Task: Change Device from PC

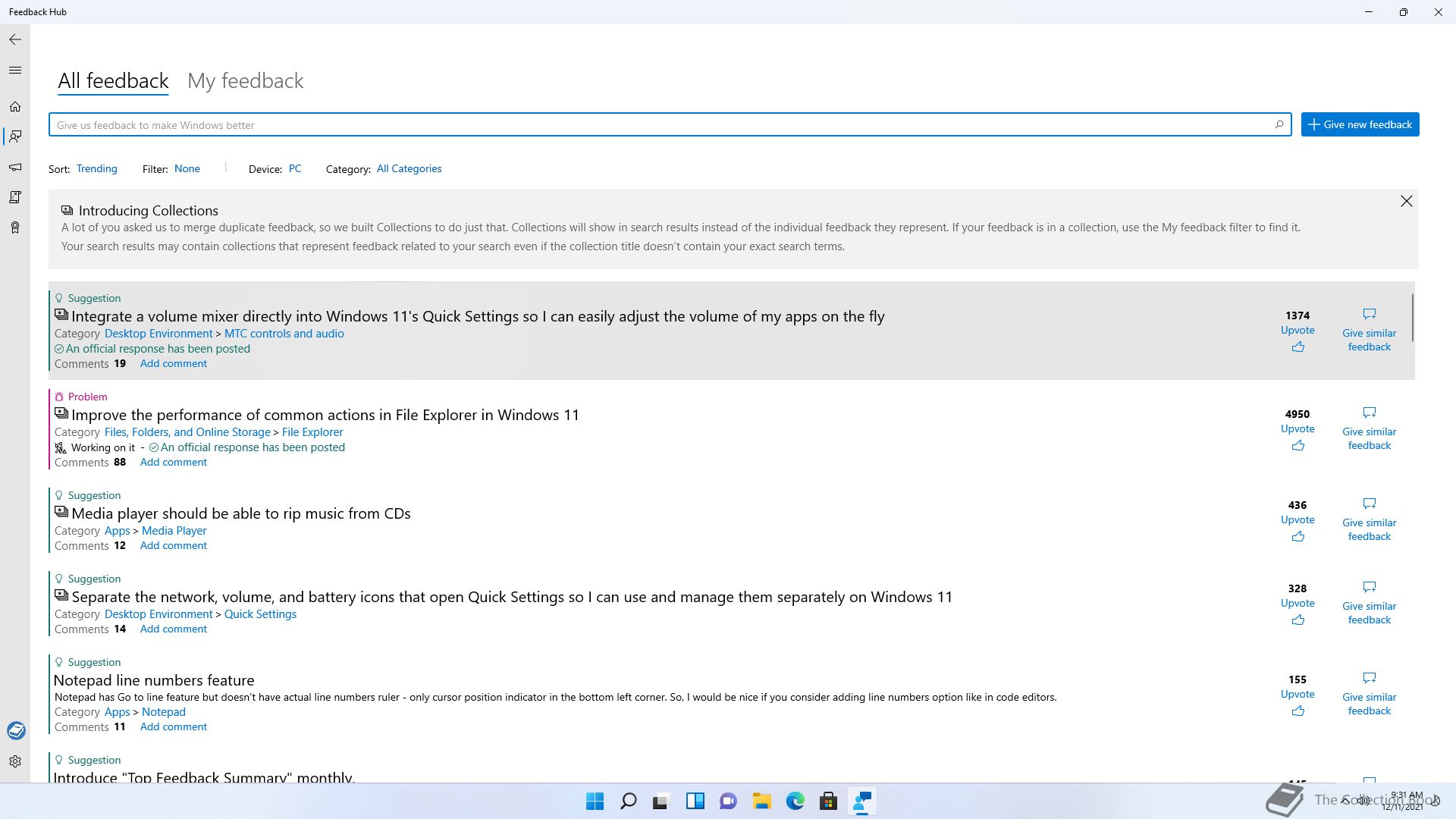Action: [295, 168]
